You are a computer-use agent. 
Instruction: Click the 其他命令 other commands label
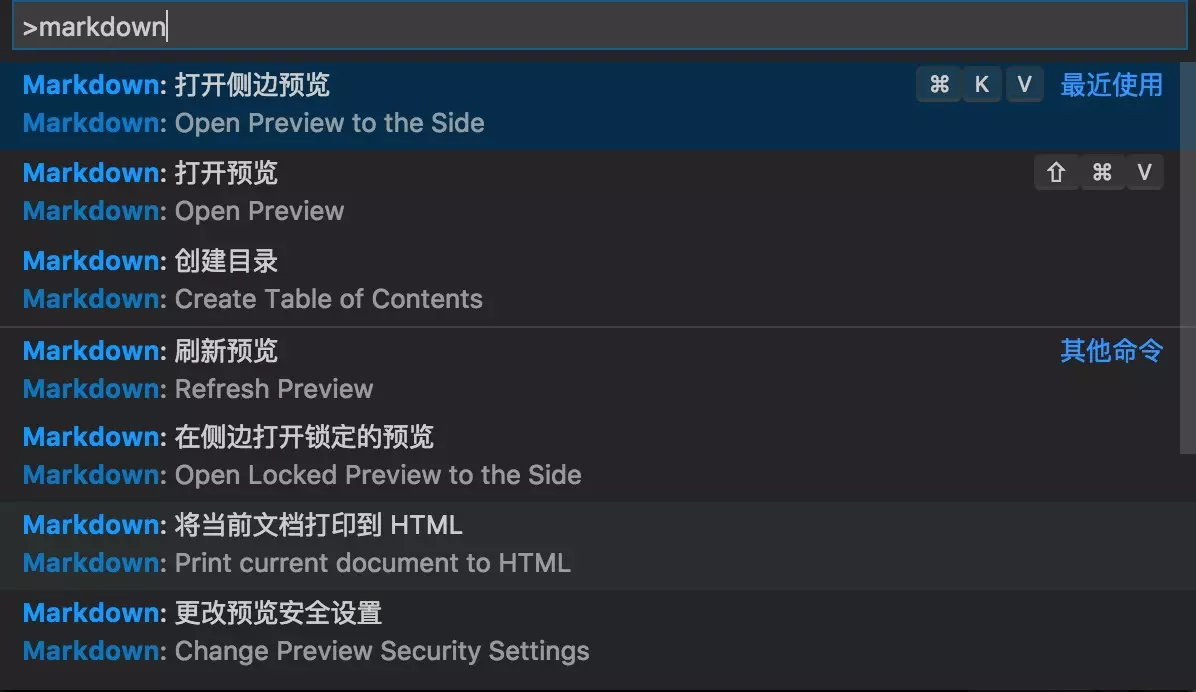[x=1111, y=351]
